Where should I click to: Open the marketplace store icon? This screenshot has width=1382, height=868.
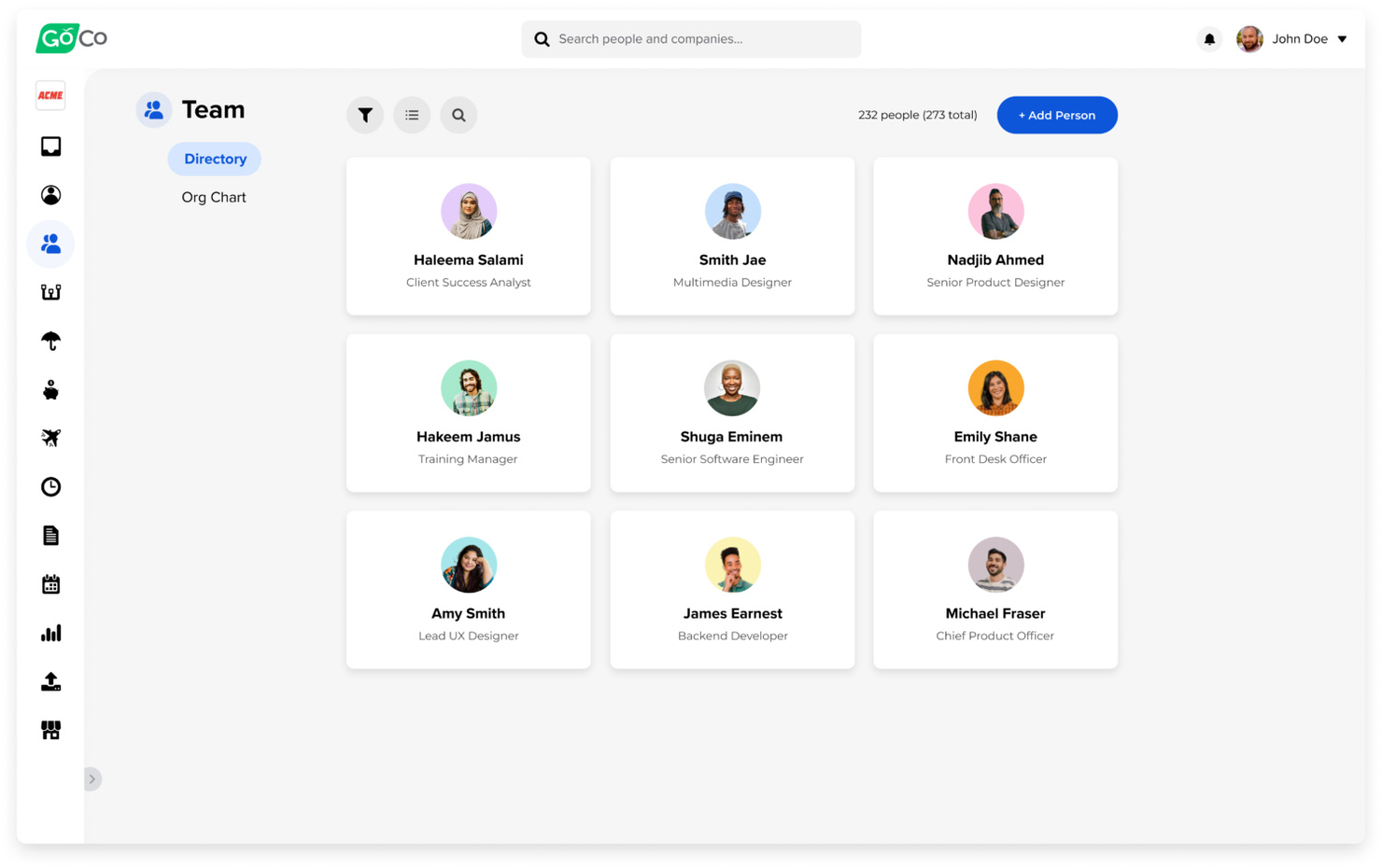(50, 731)
